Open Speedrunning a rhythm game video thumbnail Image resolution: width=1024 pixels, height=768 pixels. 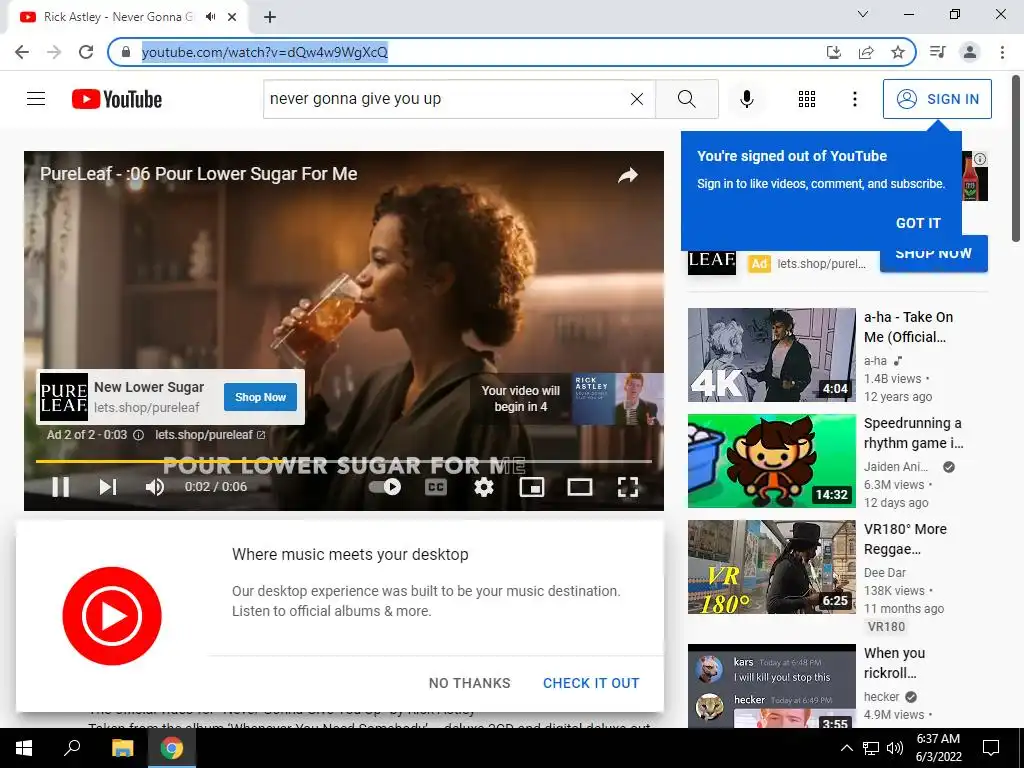771,460
